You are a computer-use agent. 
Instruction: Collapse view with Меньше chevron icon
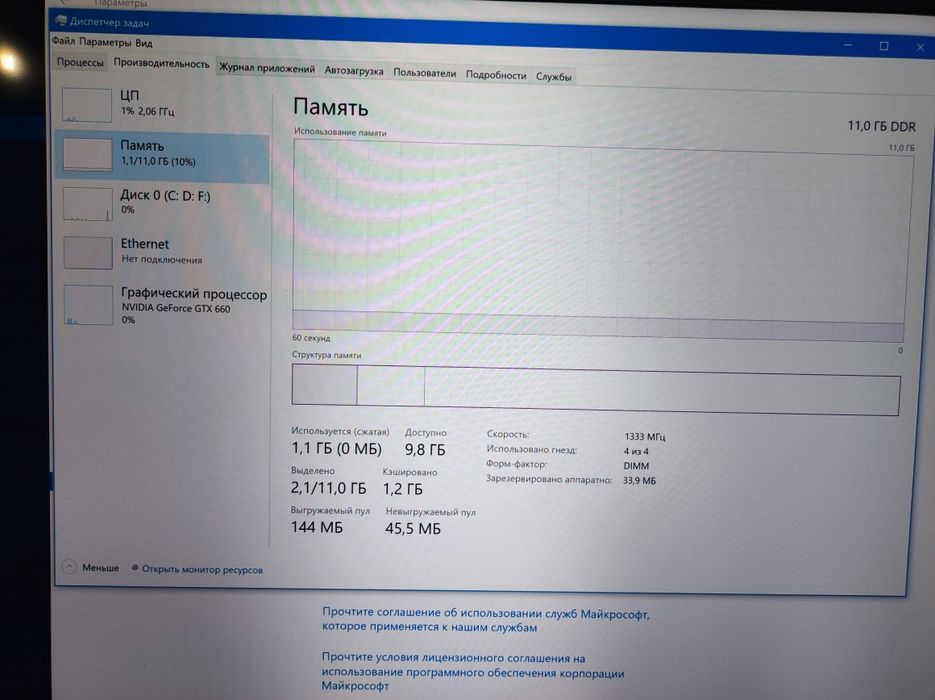[69, 566]
